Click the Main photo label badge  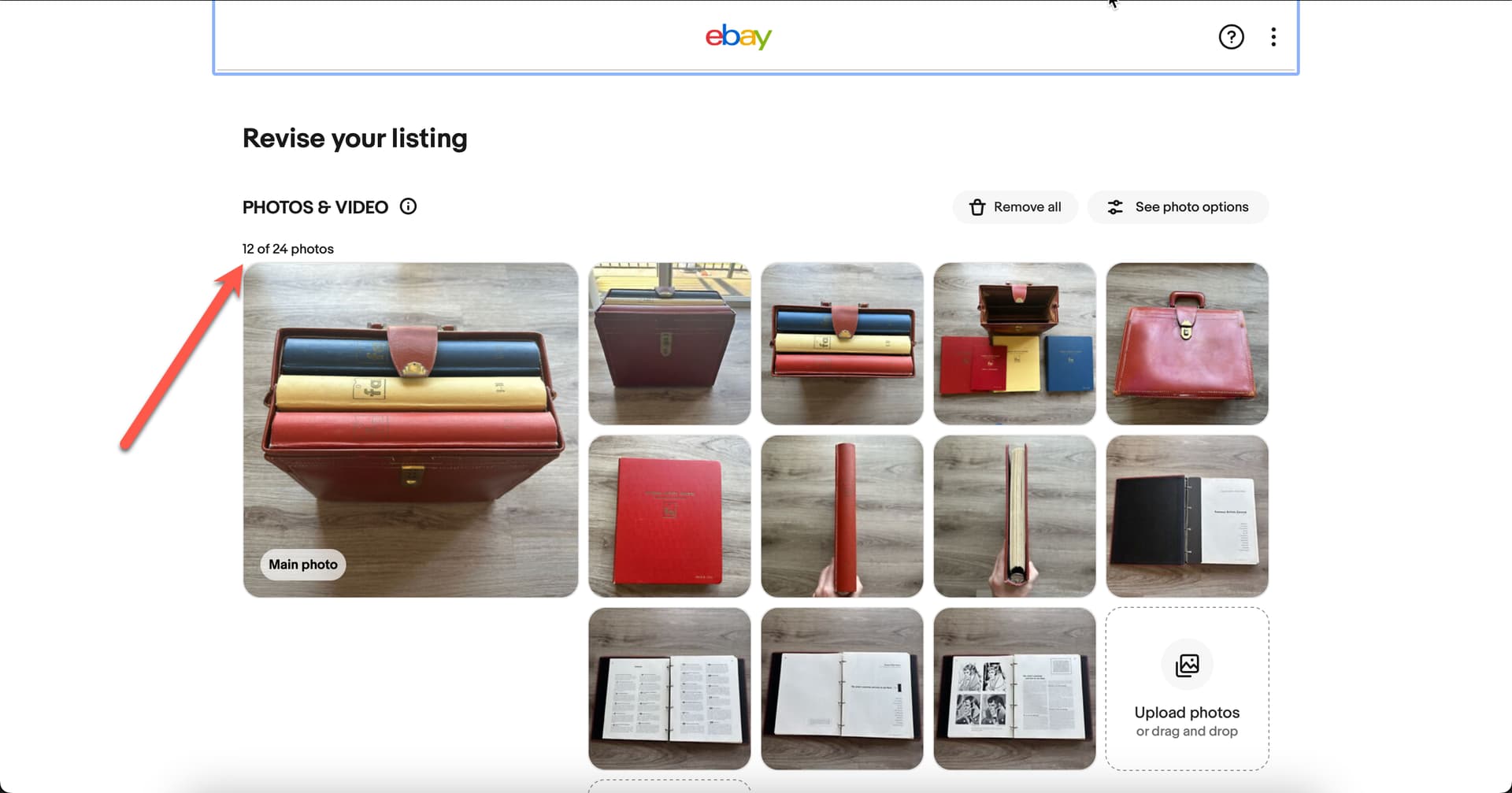click(x=303, y=565)
